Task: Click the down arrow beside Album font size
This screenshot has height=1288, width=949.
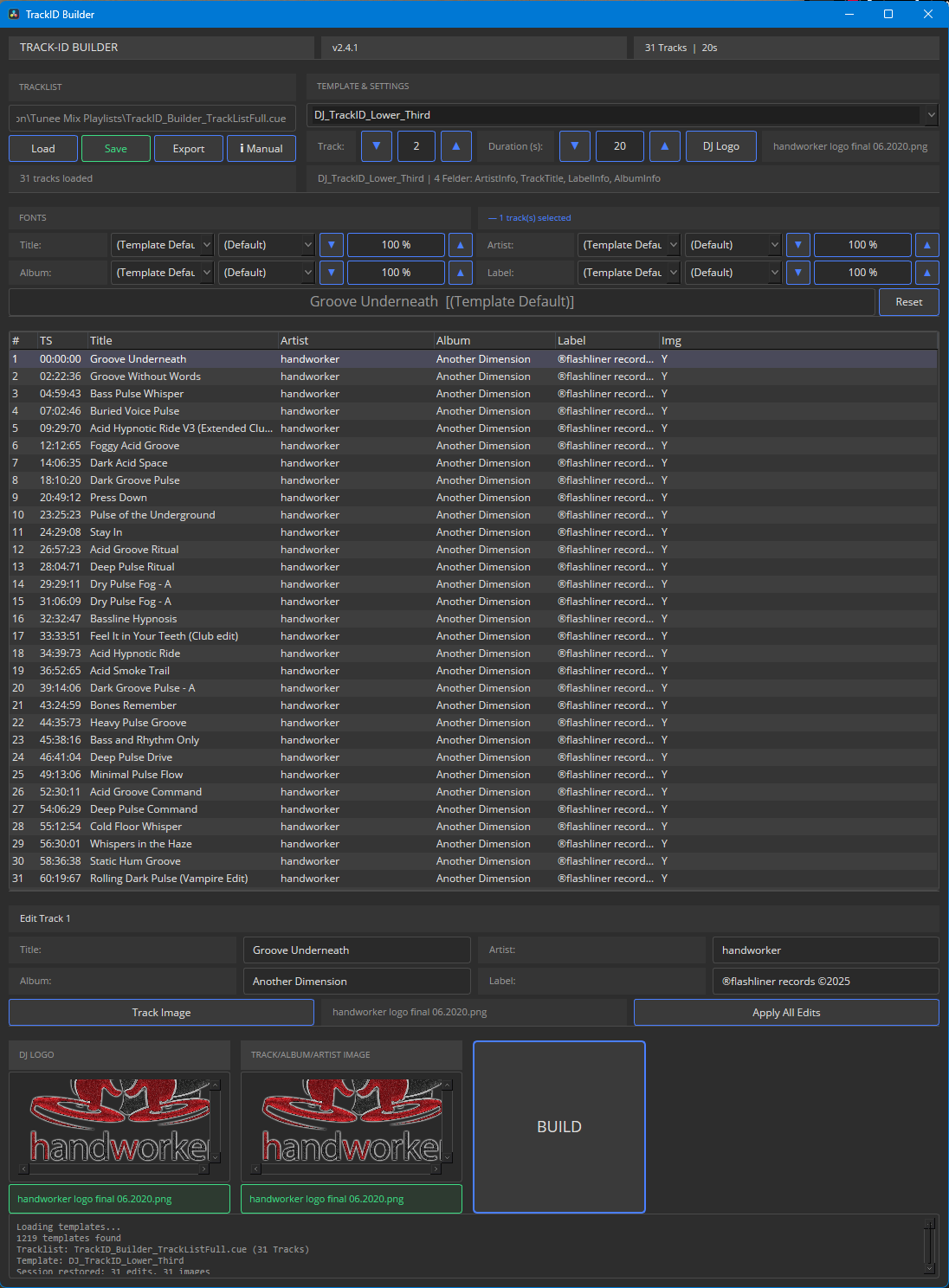Action: point(331,272)
